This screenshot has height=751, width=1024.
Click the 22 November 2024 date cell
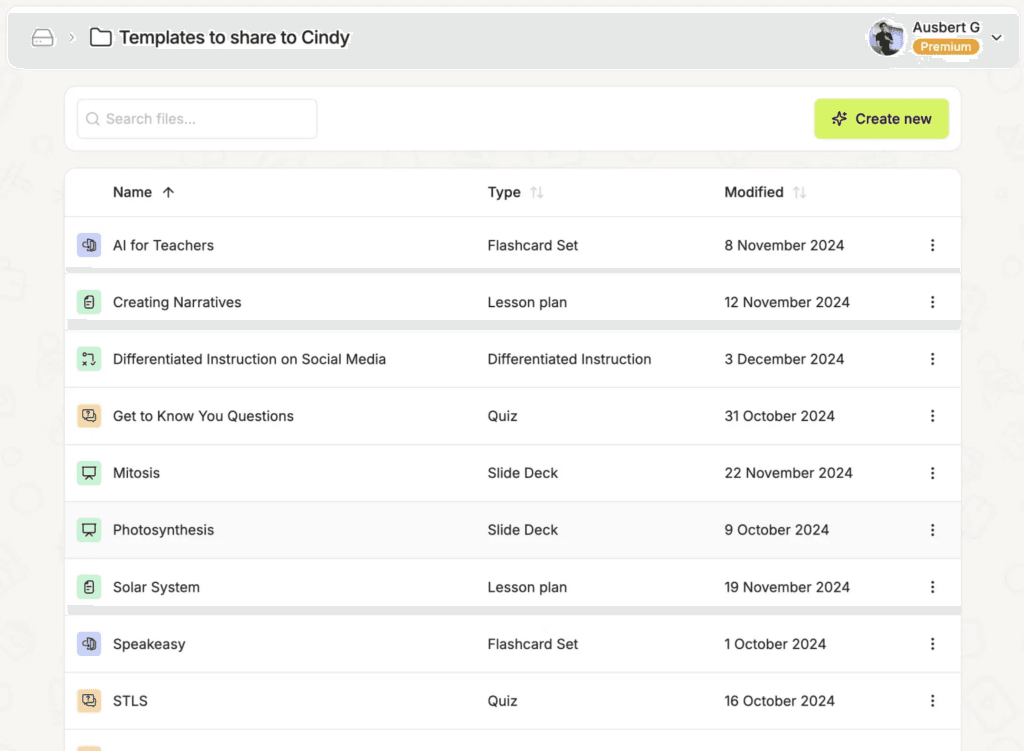coord(788,473)
